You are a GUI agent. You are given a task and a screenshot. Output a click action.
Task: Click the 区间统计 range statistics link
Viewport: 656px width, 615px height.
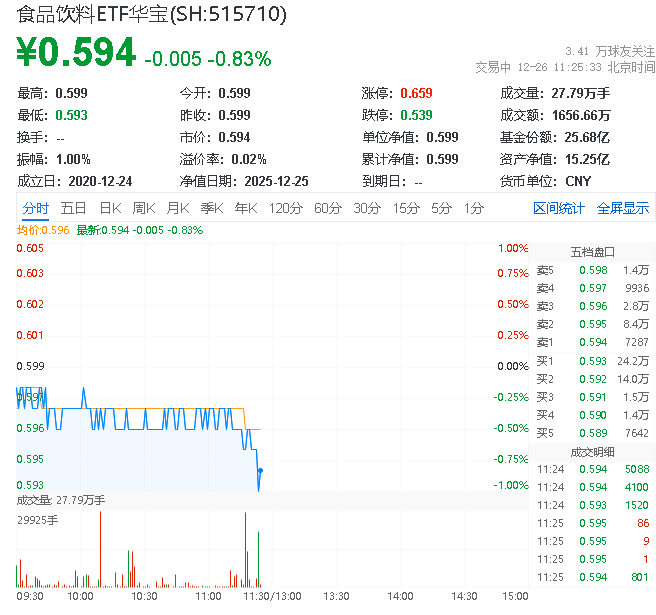coord(558,208)
